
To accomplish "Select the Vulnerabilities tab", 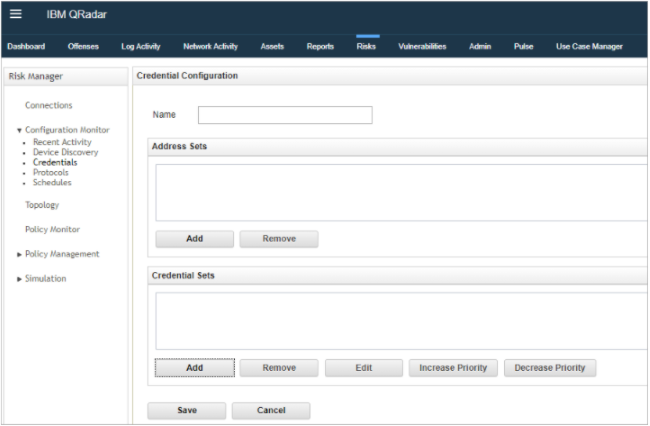I will (422, 46).
